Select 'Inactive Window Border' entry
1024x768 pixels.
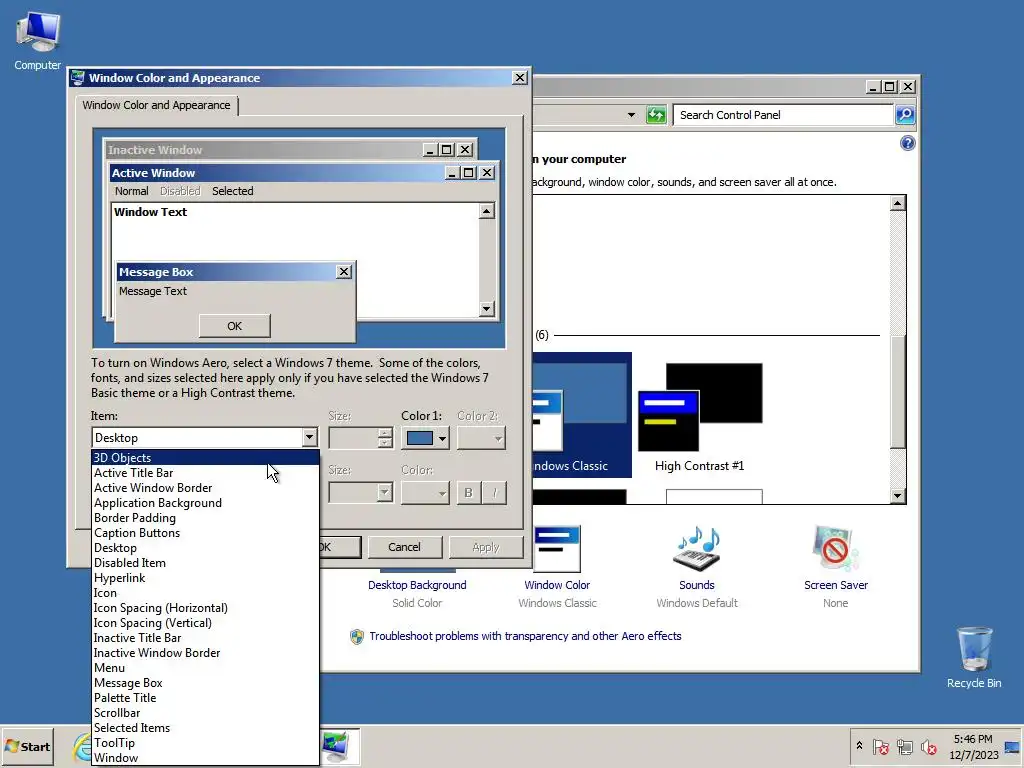pyautogui.click(x=205, y=653)
